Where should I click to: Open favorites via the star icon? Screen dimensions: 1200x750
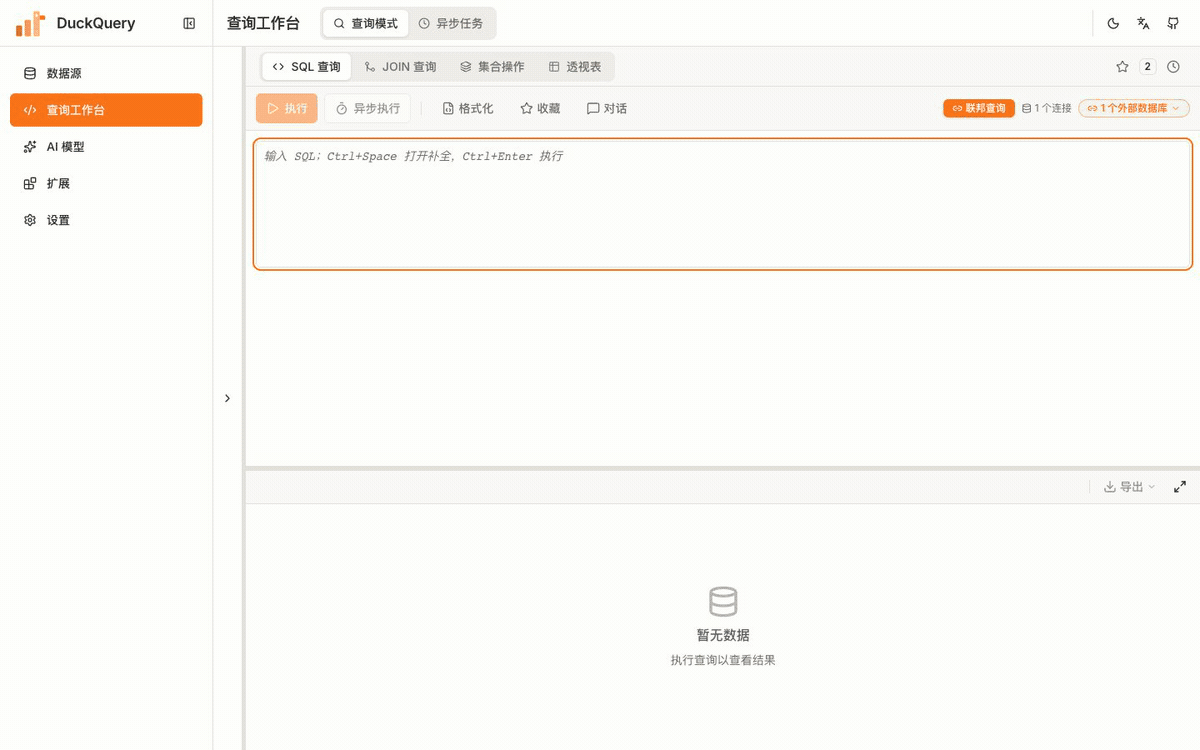pos(1122,67)
